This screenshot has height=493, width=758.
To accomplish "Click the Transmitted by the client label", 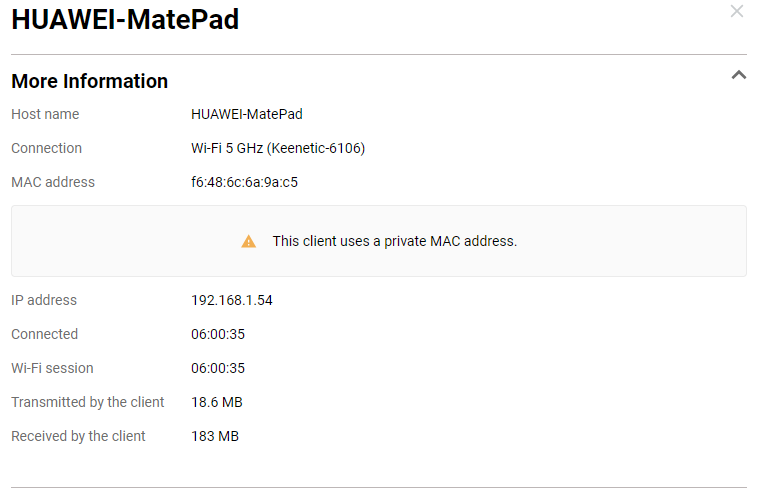I will click(x=88, y=402).
